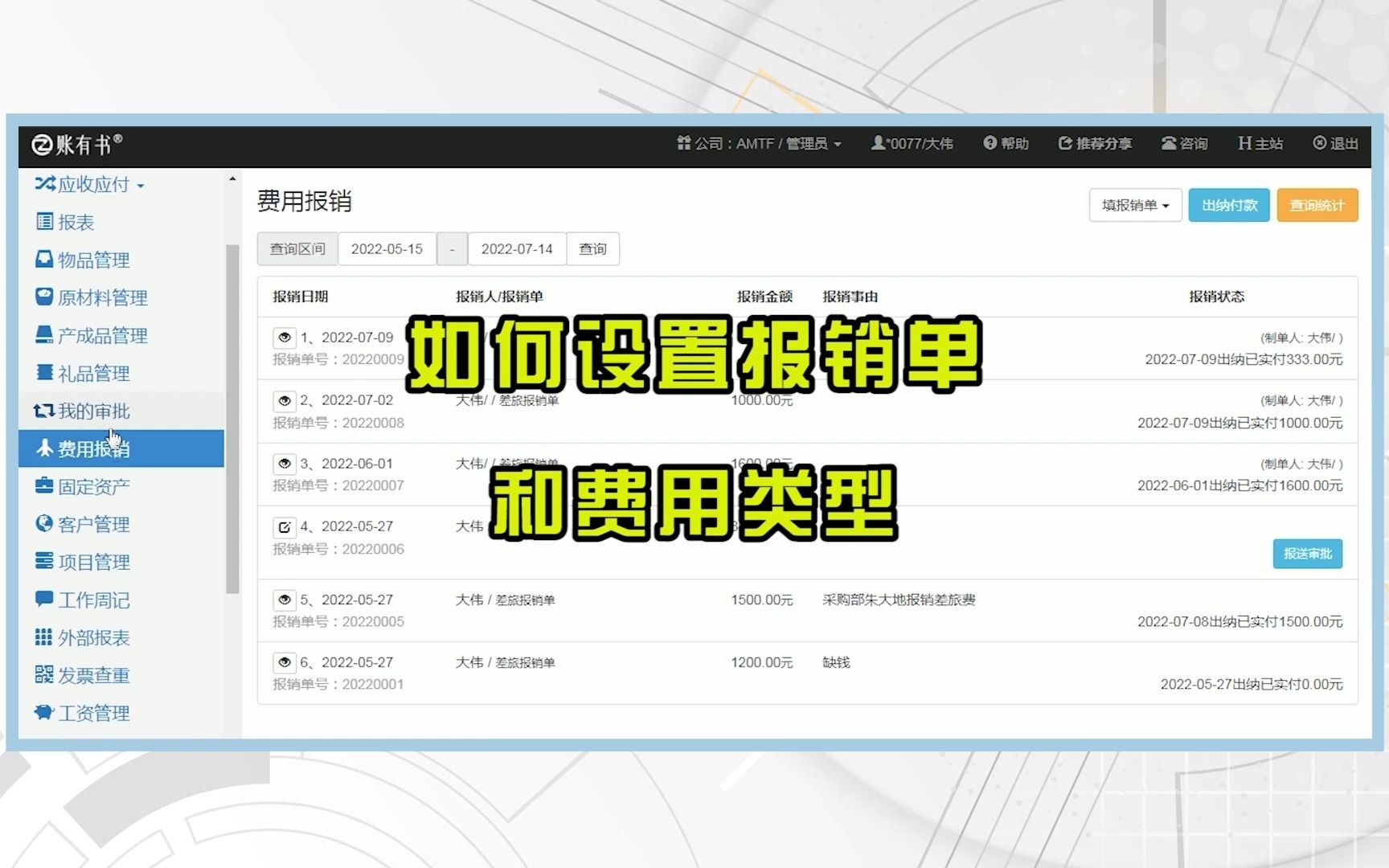This screenshot has width=1389, height=868.
Task: Click the 出纳付款 button
Action: [1229, 205]
